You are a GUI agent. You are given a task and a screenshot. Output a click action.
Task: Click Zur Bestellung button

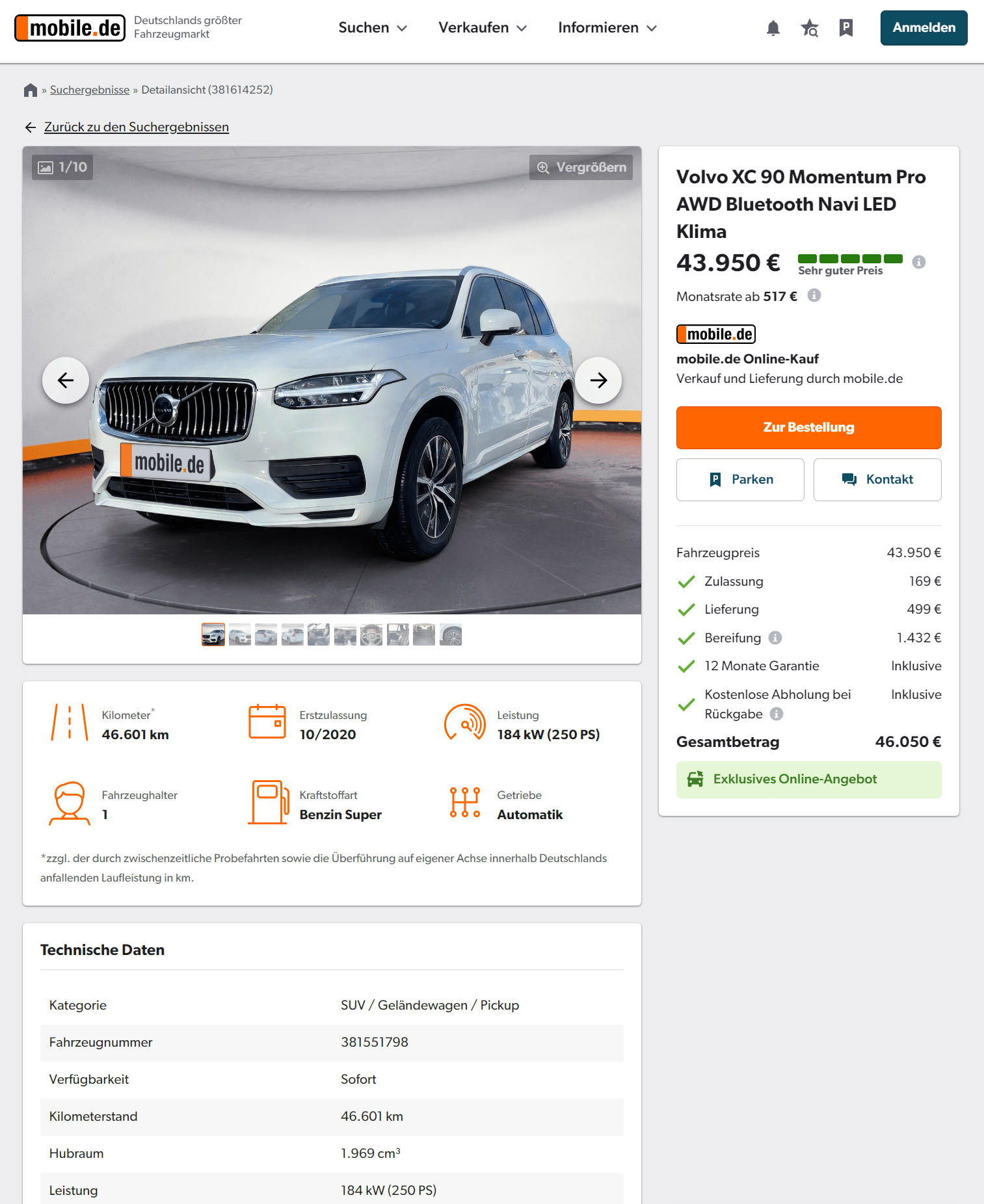coord(808,428)
